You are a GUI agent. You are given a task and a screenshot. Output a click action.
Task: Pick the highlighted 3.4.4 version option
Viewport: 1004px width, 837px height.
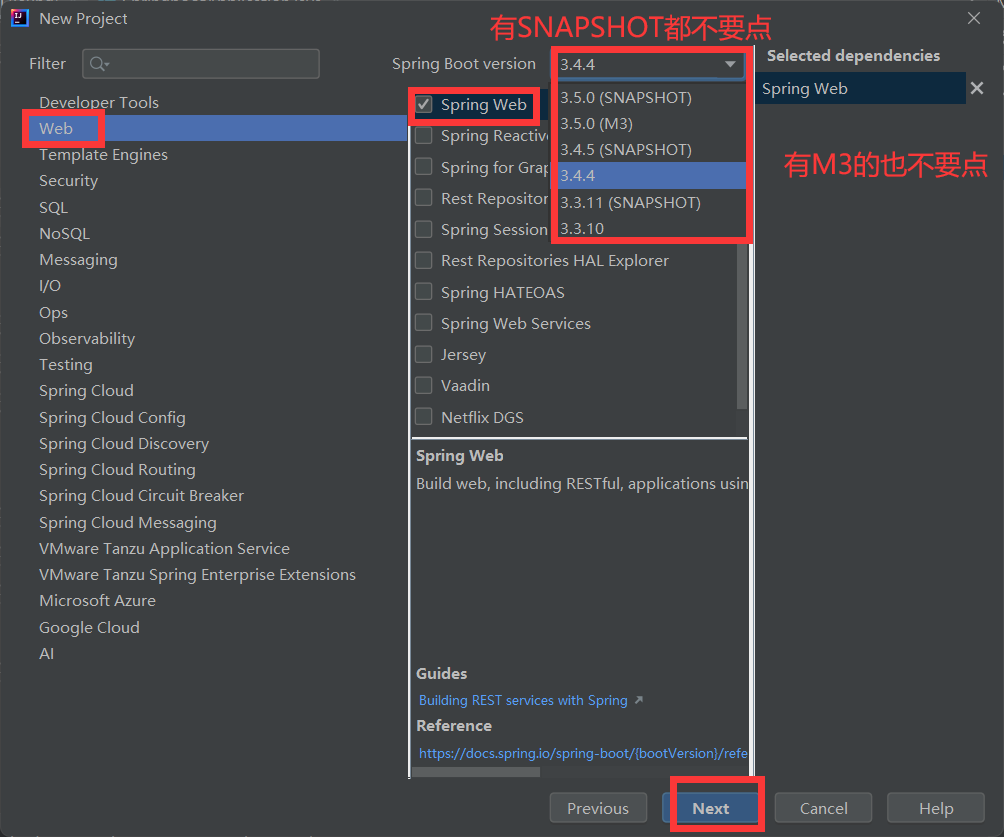(x=652, y=175)
